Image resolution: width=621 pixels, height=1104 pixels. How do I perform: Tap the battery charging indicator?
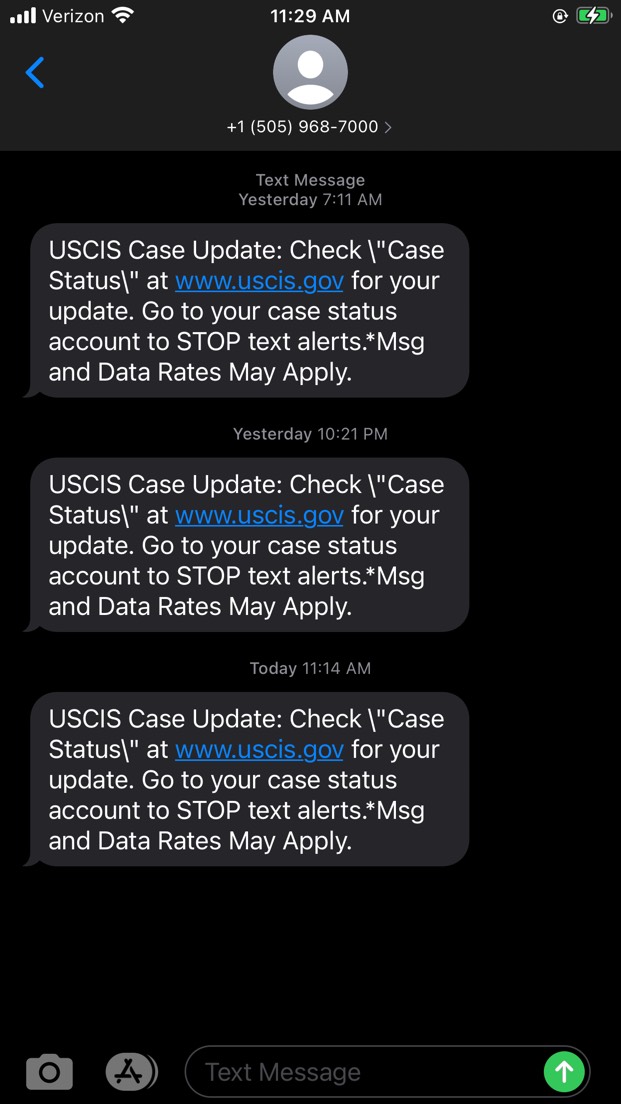tap(593, 15)
